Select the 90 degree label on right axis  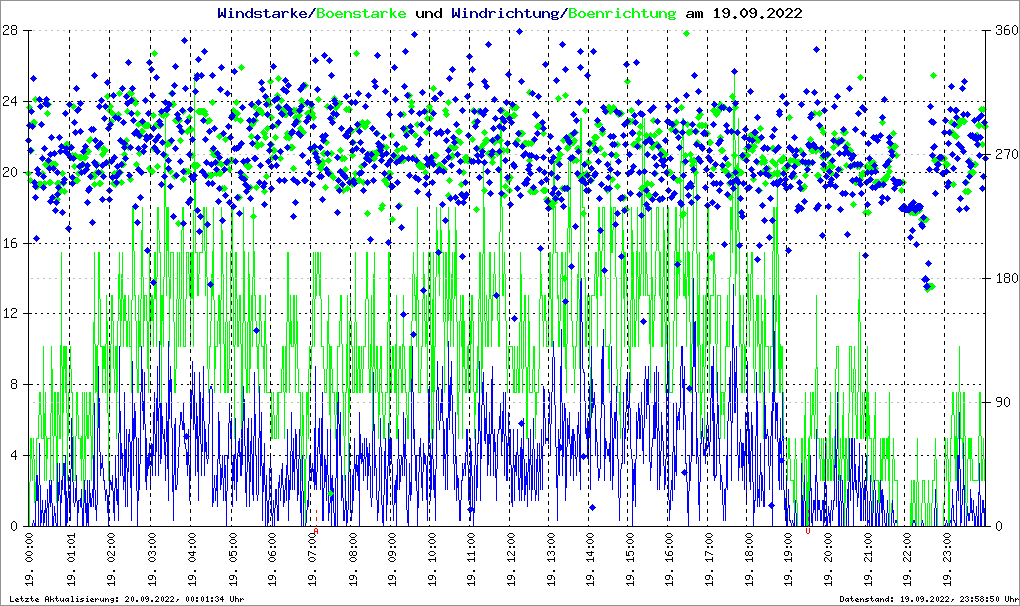[x=1000, y=402]
